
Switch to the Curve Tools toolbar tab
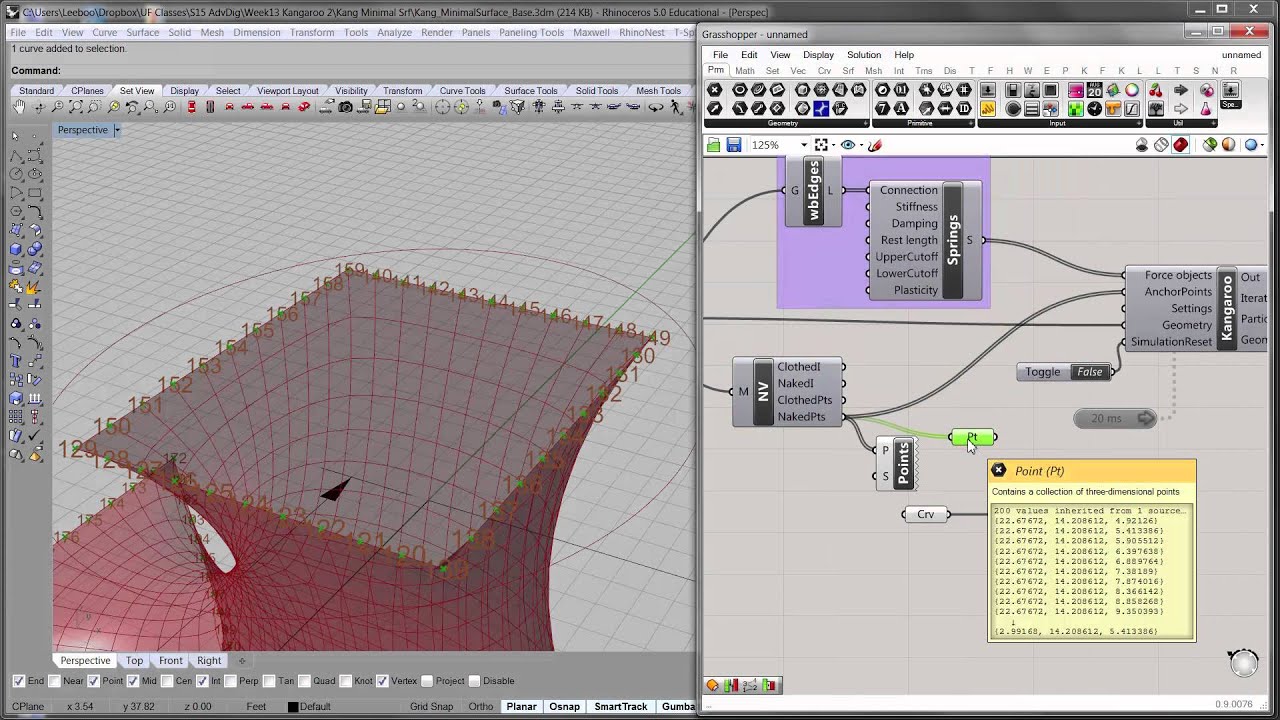tap(462, 91)
